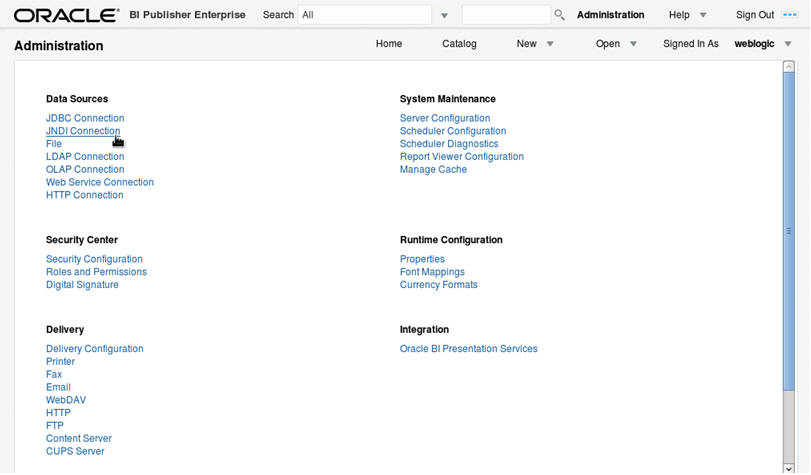Open Content Server settings

tap(79, 438)
